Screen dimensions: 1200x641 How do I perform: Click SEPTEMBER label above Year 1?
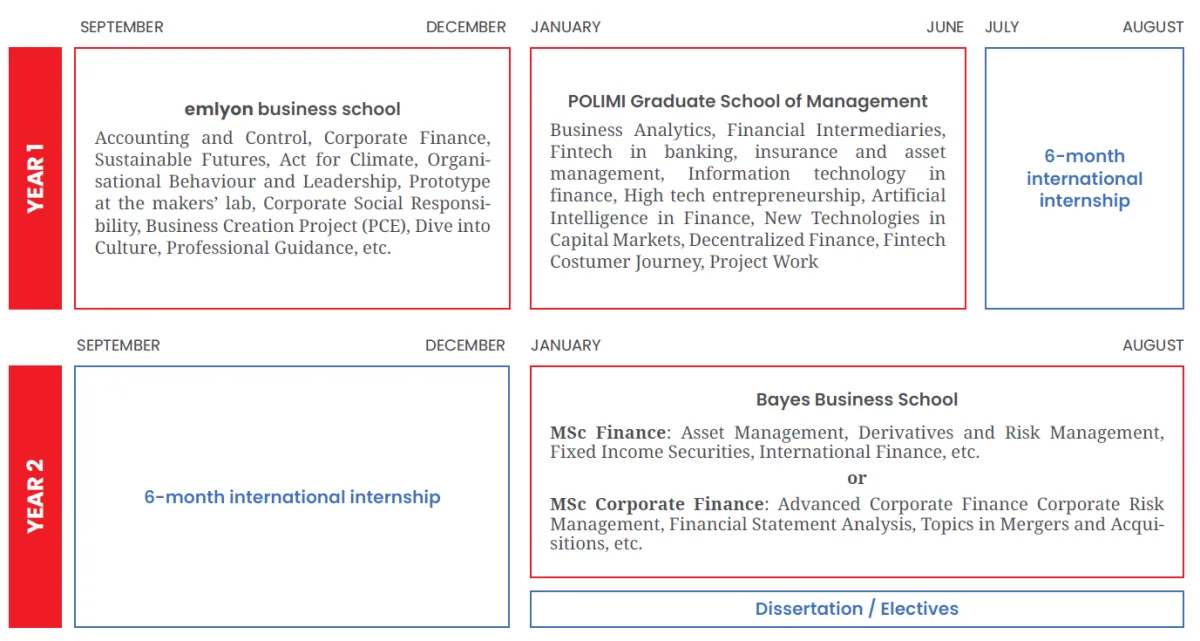tap(122, 27)
